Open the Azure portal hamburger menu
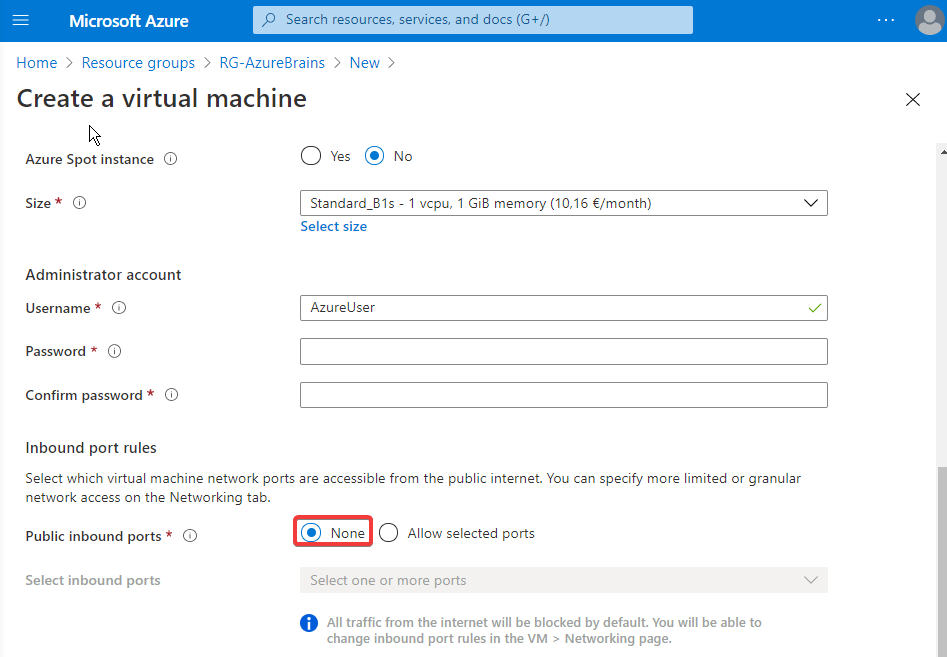947x657 pixels. click(21, 21)
